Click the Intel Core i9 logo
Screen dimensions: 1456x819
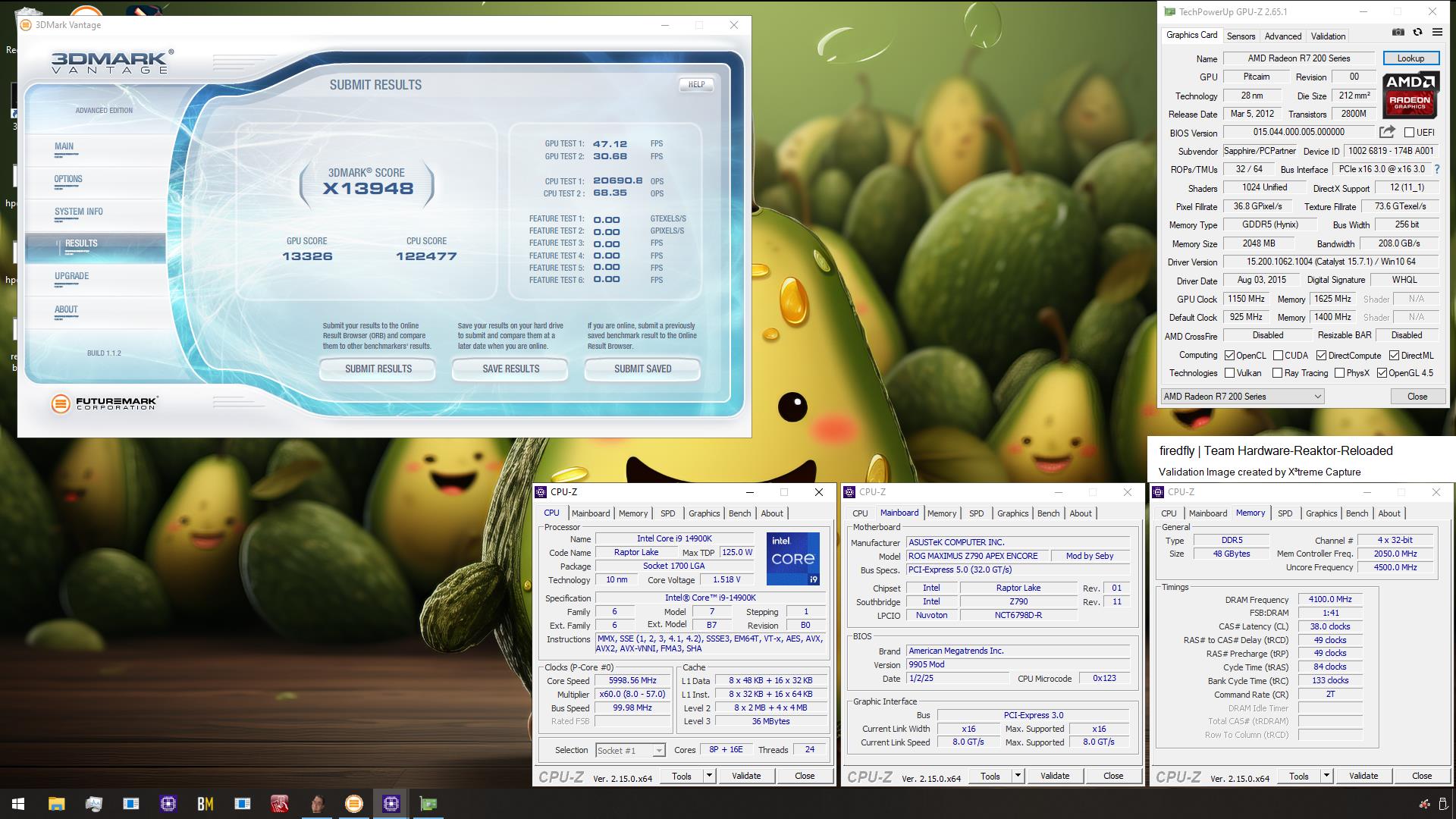792,559
